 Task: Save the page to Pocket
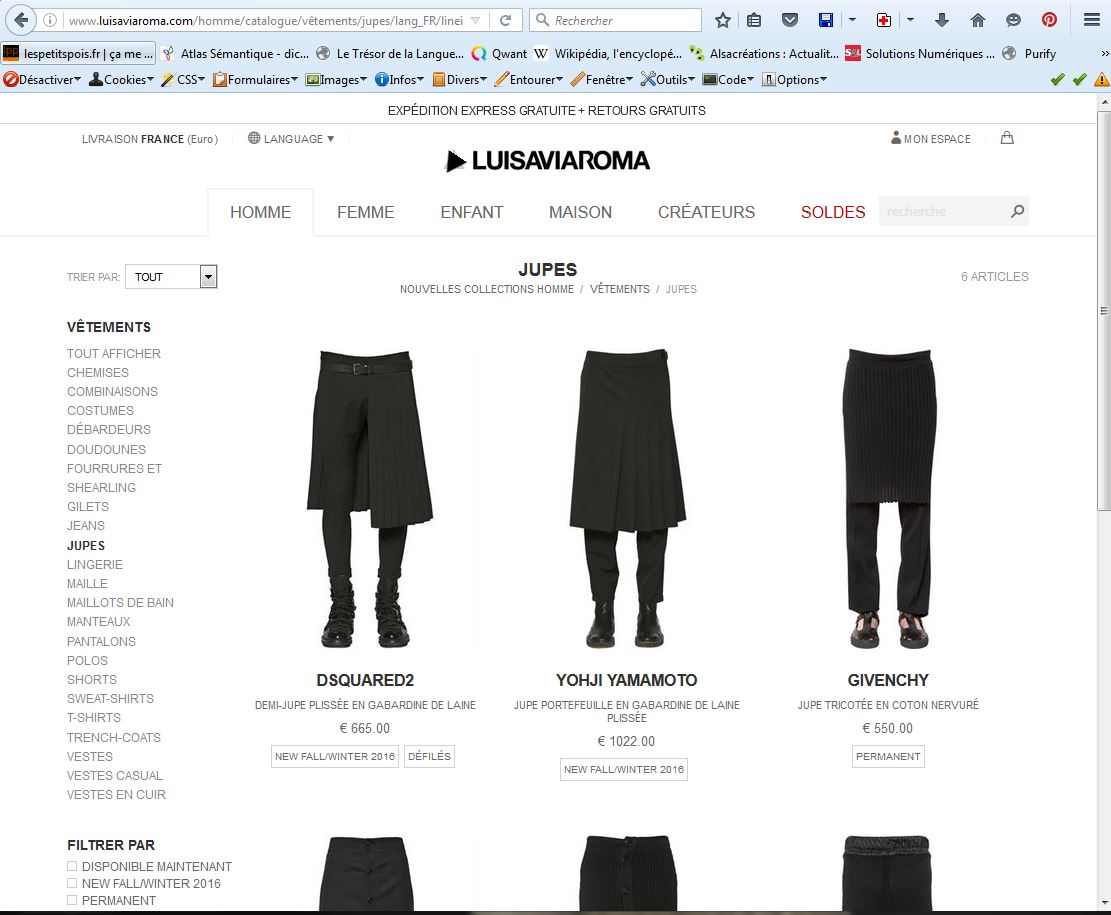click(x=790, y=21)
